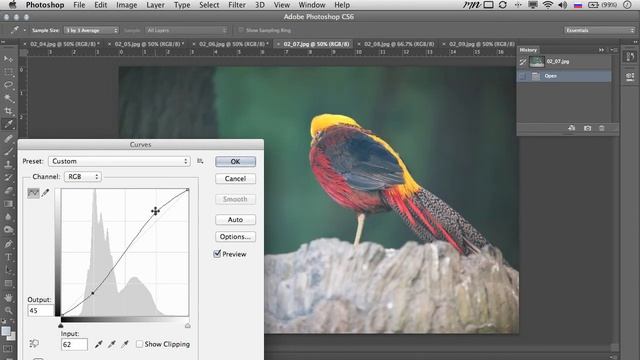Open the Layer menu
Viewport: 640px width, 360px height.
click(155, 5)
